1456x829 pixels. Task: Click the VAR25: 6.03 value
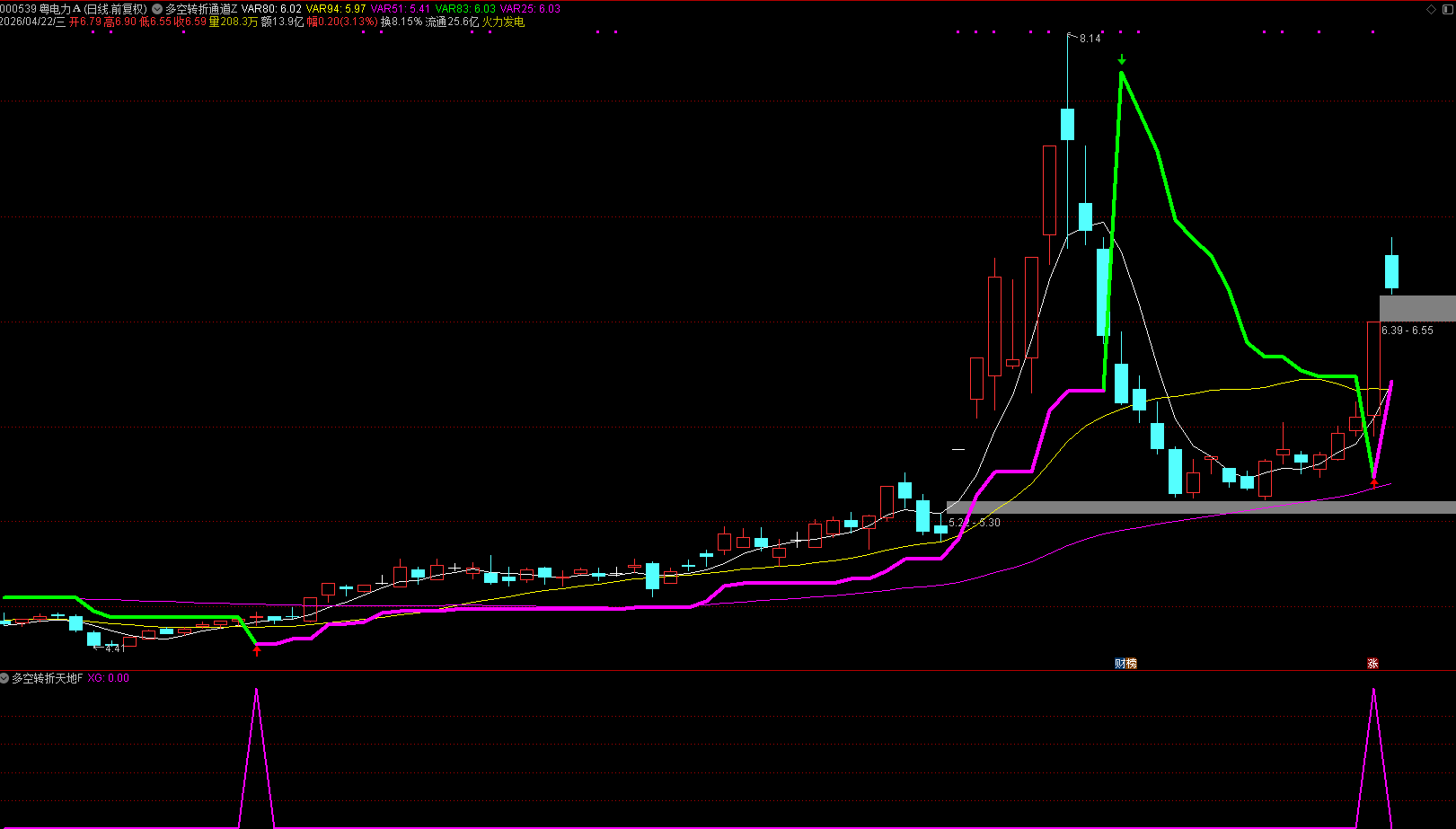(x=530, y=9)
